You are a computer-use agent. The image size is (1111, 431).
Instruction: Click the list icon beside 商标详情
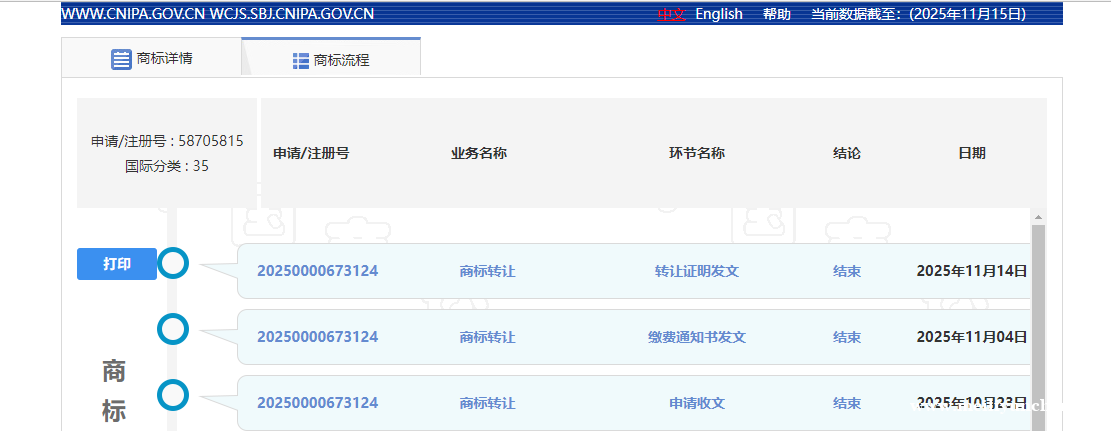pyautogui.click(x=121, y=59)
